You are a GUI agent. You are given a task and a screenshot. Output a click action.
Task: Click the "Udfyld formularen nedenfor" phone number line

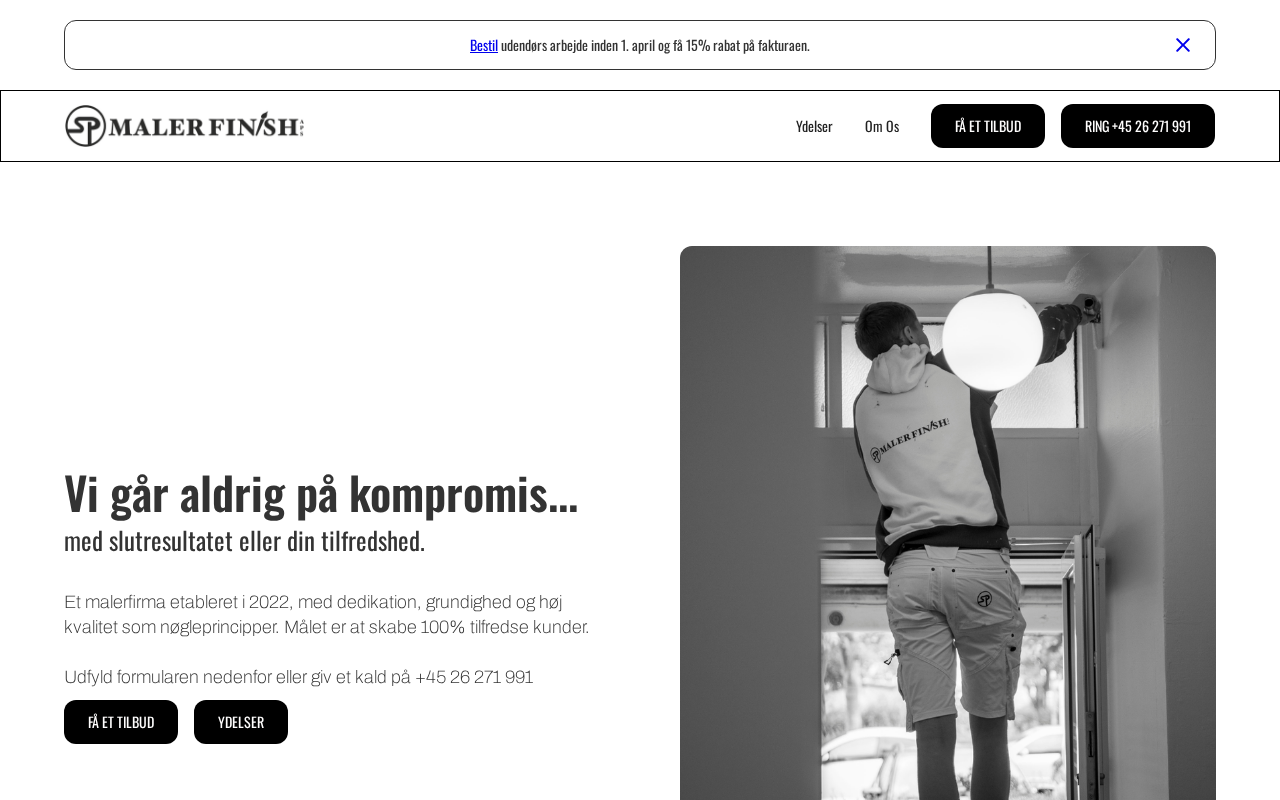pyautogui.click(x=299, y=677)
